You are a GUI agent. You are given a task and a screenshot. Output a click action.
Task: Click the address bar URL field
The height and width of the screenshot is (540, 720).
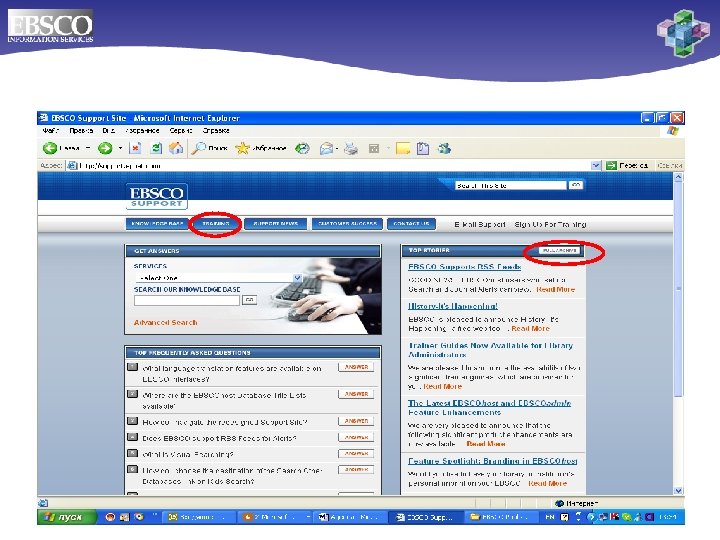pos(334,165)
